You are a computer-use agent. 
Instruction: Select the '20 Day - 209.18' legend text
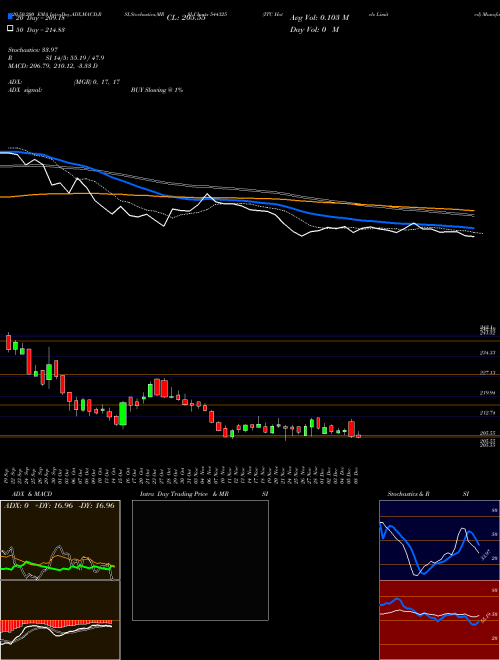click(x=40, y=18)
